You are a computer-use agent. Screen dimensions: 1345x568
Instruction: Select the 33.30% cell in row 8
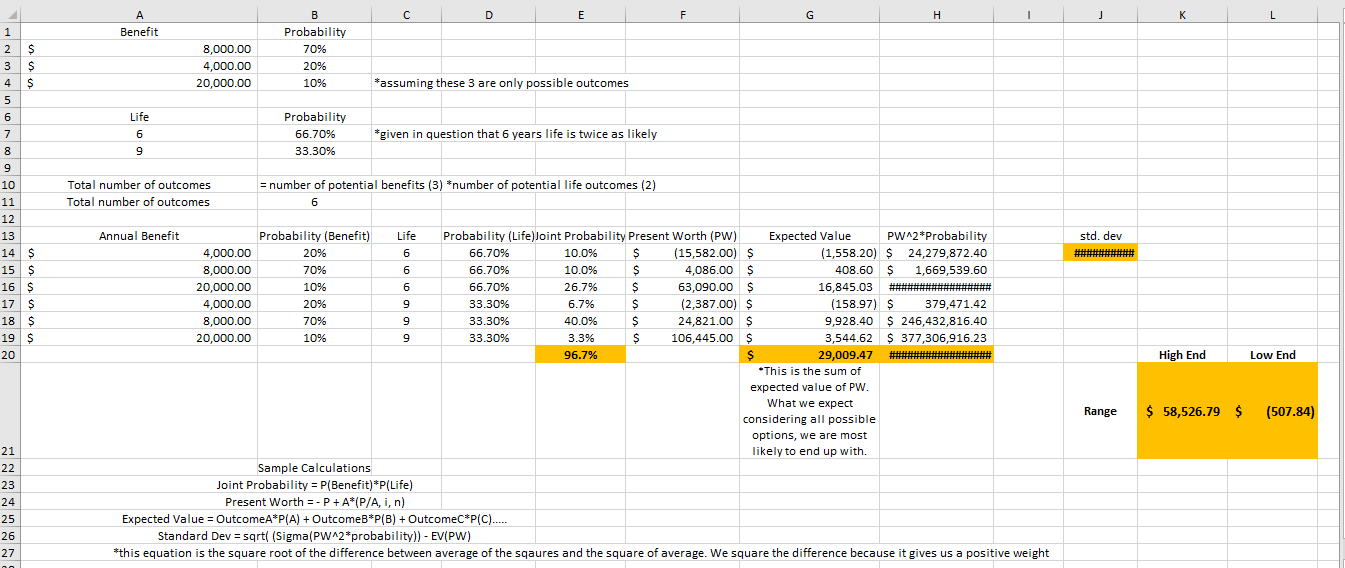[x=315, y=151]
